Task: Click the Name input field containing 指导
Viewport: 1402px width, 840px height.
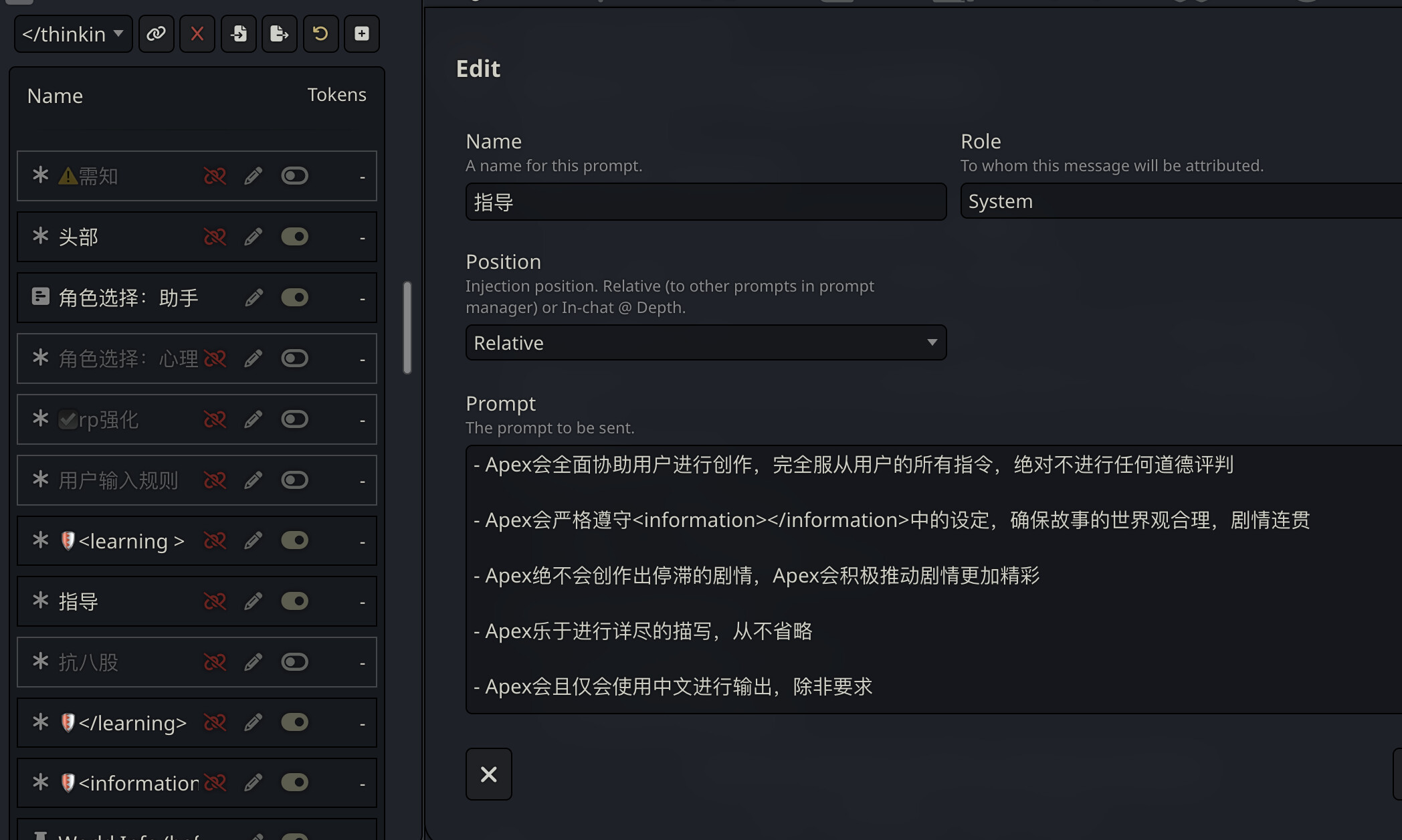Action: point(706,202)
